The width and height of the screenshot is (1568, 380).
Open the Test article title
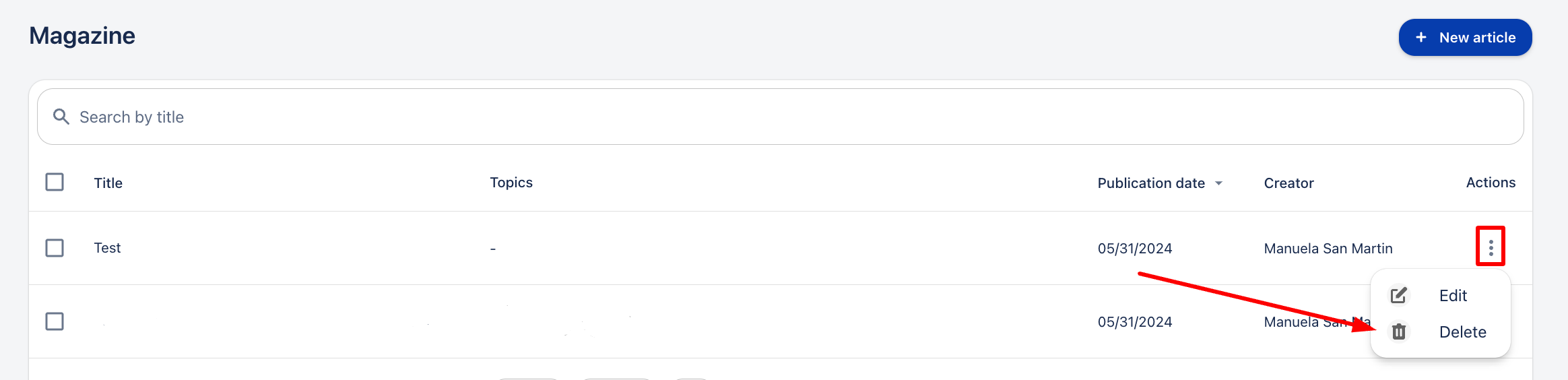click(x=107, y=248)
